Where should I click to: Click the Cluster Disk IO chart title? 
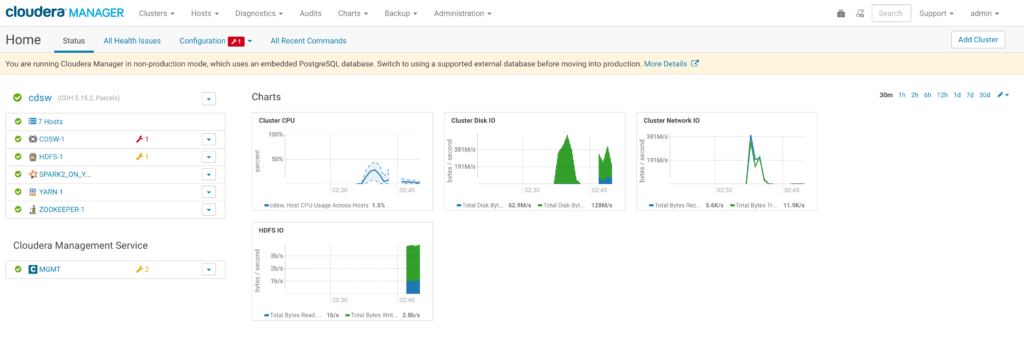point(473,121)
